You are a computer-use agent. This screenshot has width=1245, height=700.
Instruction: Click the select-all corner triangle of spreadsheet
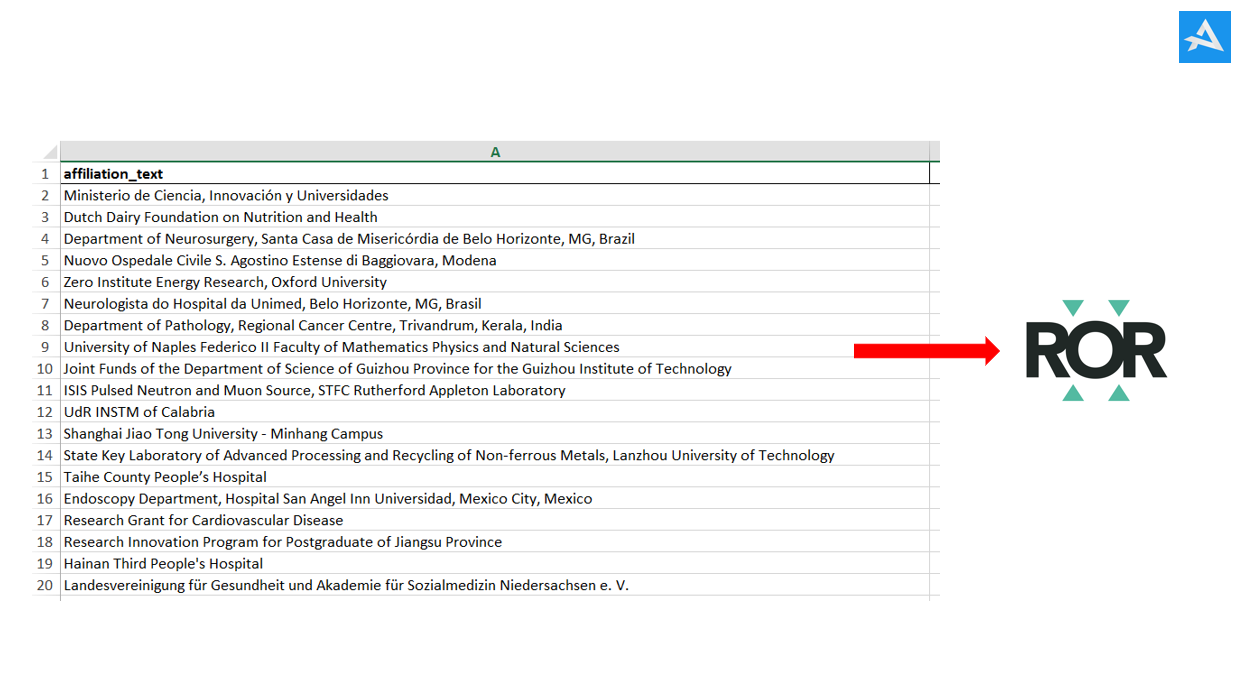48,153
